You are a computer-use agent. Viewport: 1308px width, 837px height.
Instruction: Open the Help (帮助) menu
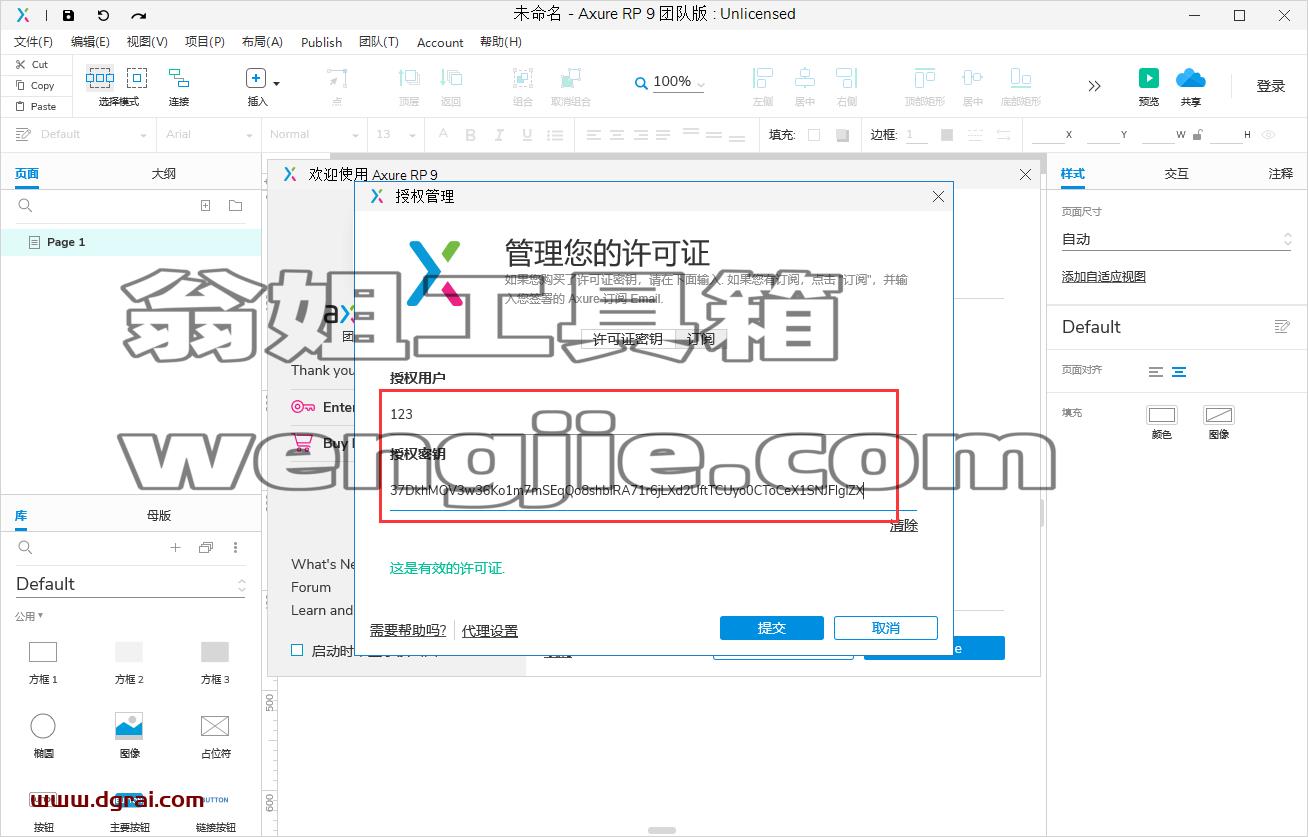pyautogui.click(x=501, y=42)
